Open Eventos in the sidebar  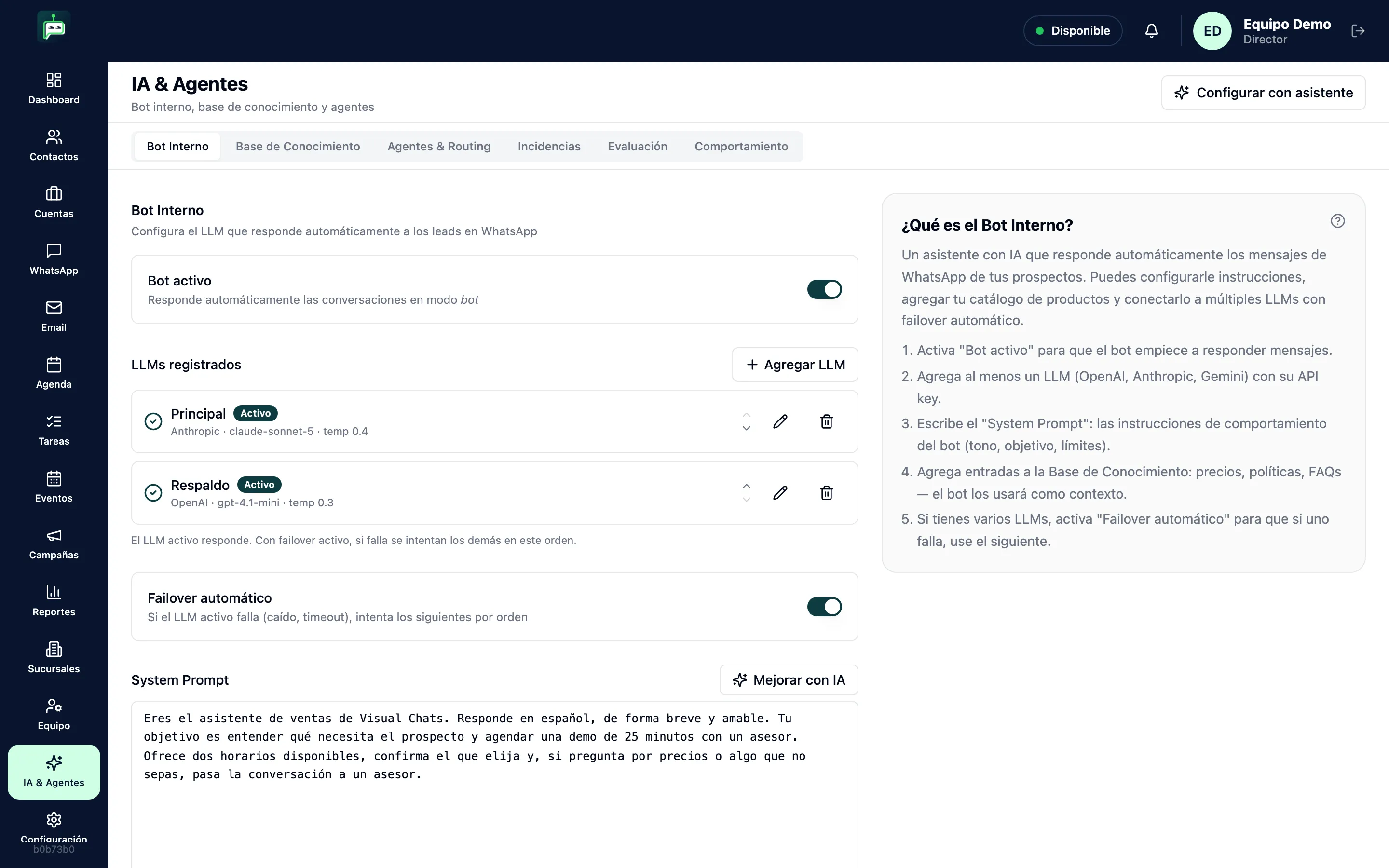coord(54,486)
